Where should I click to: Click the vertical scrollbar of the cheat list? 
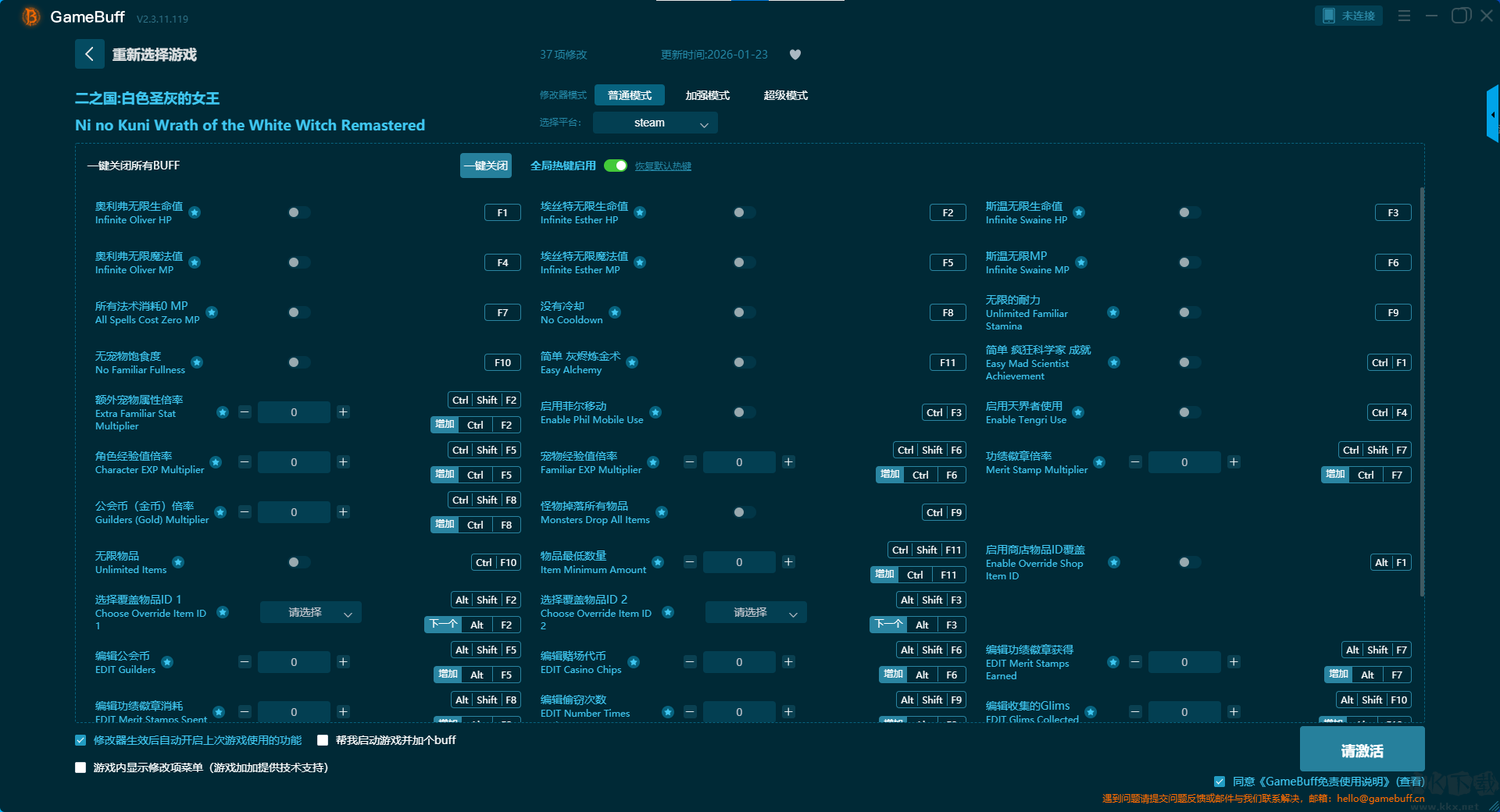[1421, 390]
